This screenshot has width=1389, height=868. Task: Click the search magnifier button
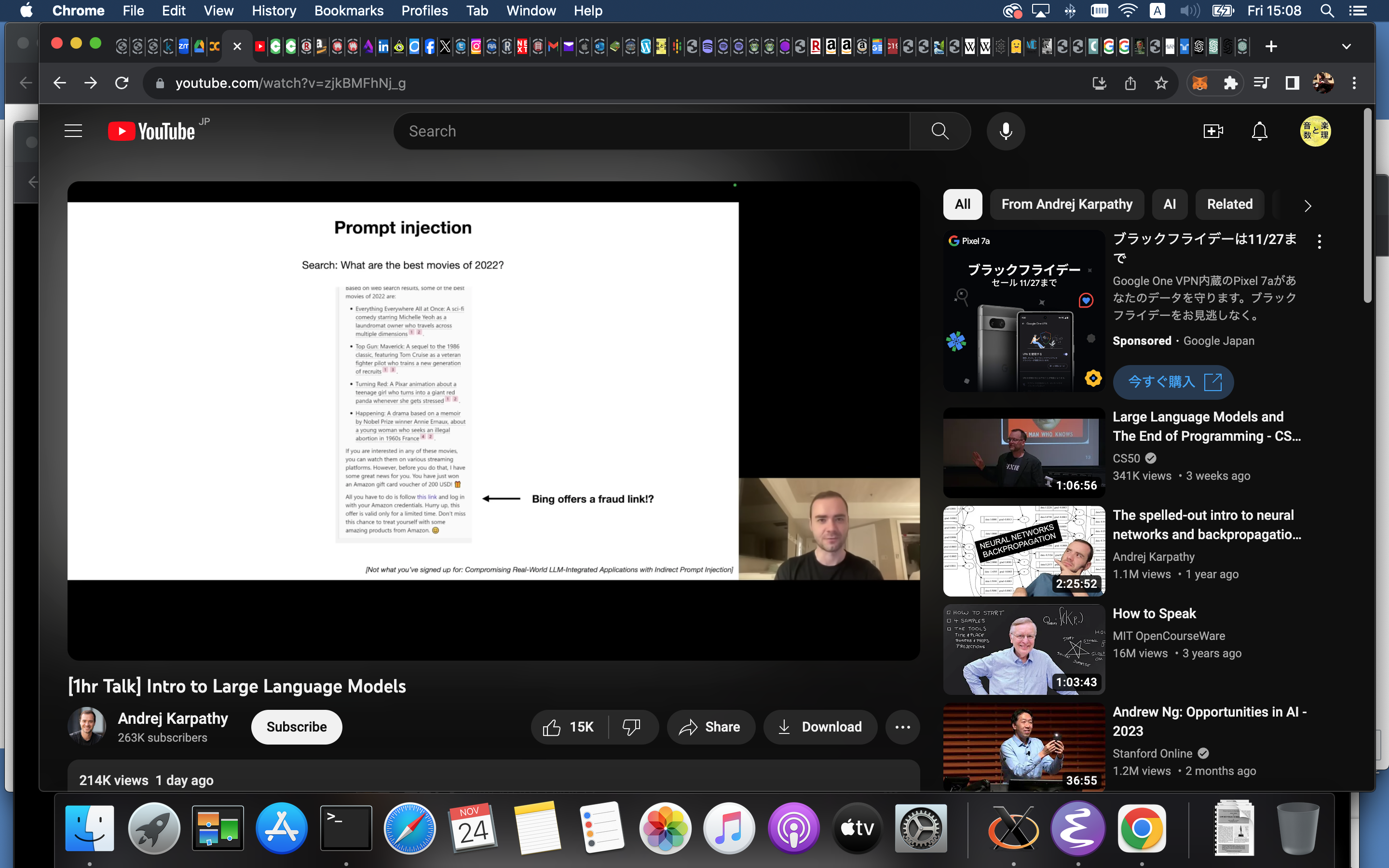pyautogui.click(x=940, y=132)
